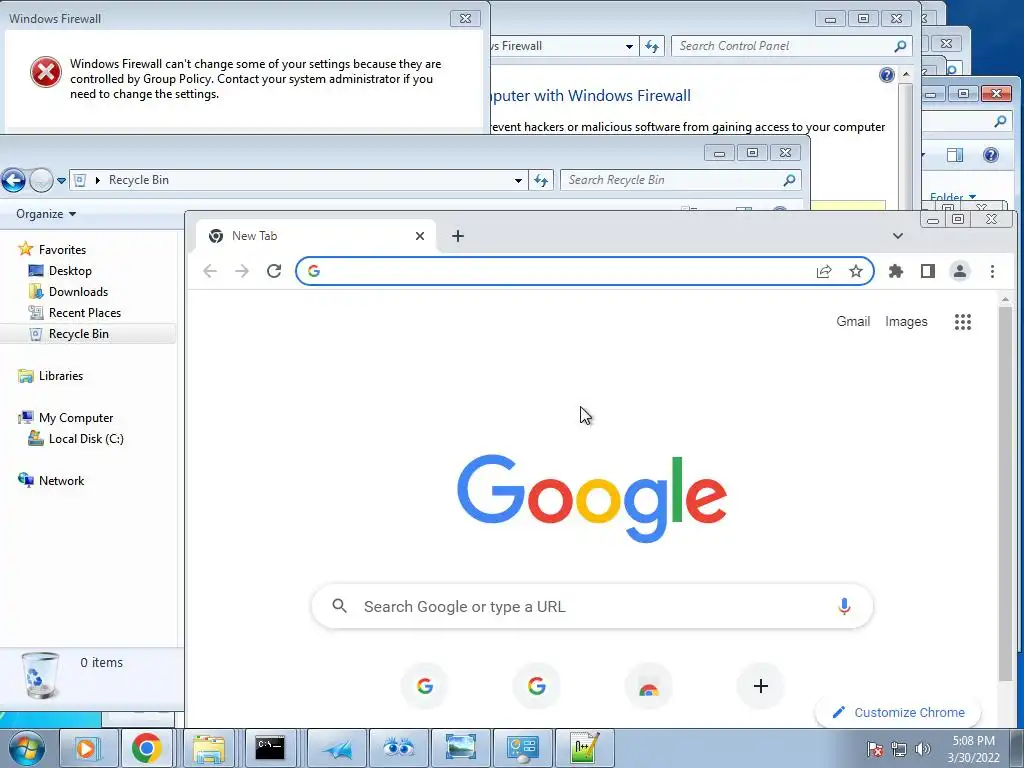The image size is (1024, 768).
Task: Open recent locations dropdown in Recycle Bin window
Action: coord(61,180)
